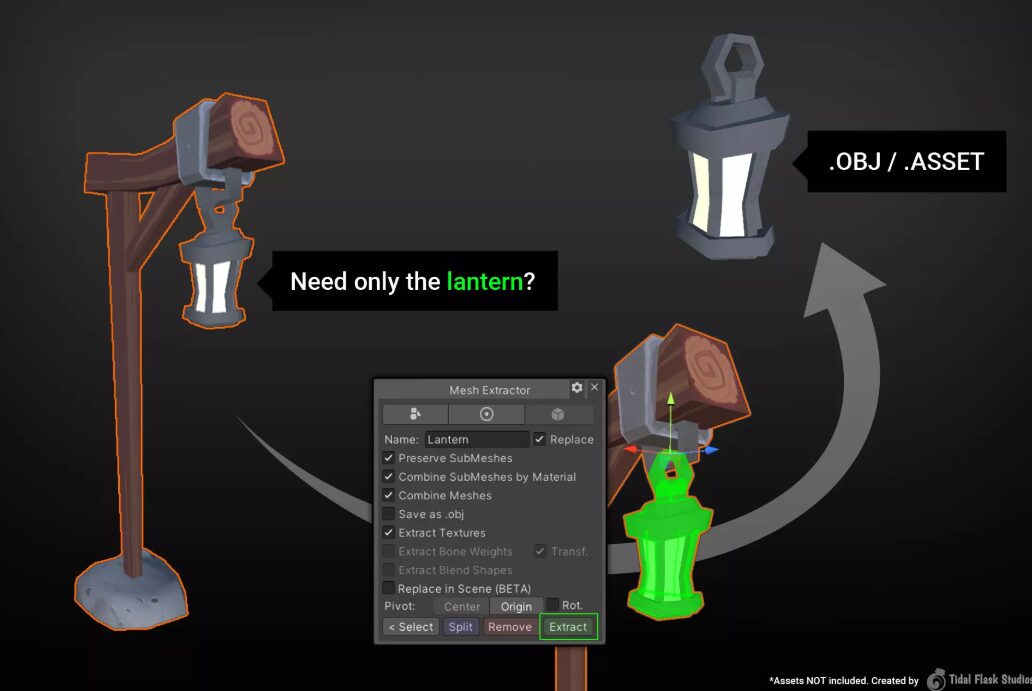1032x691 pixels.
Task: Set pivot to Center
Action: [x=462, y=607]
